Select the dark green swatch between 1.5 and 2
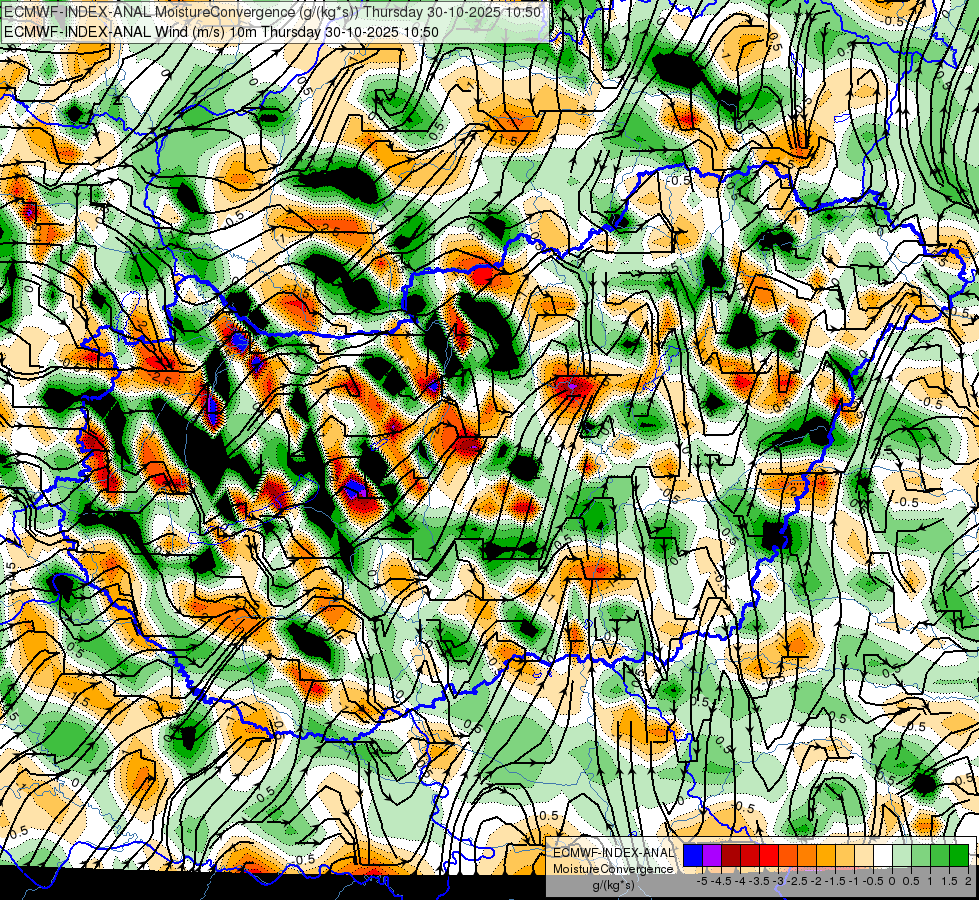The height and width of the screenshot is (900, 979). 959,856
